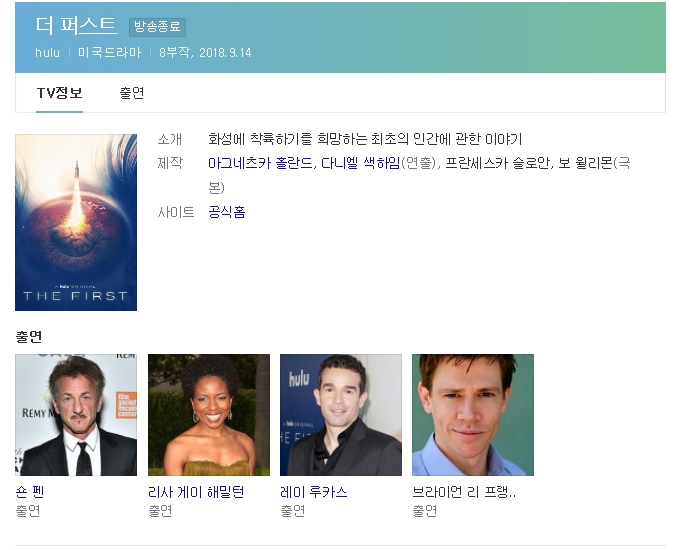This screenshot has width=680, height=550.
Task: Click the 출연 cast section heading
Action: [29, 337]
